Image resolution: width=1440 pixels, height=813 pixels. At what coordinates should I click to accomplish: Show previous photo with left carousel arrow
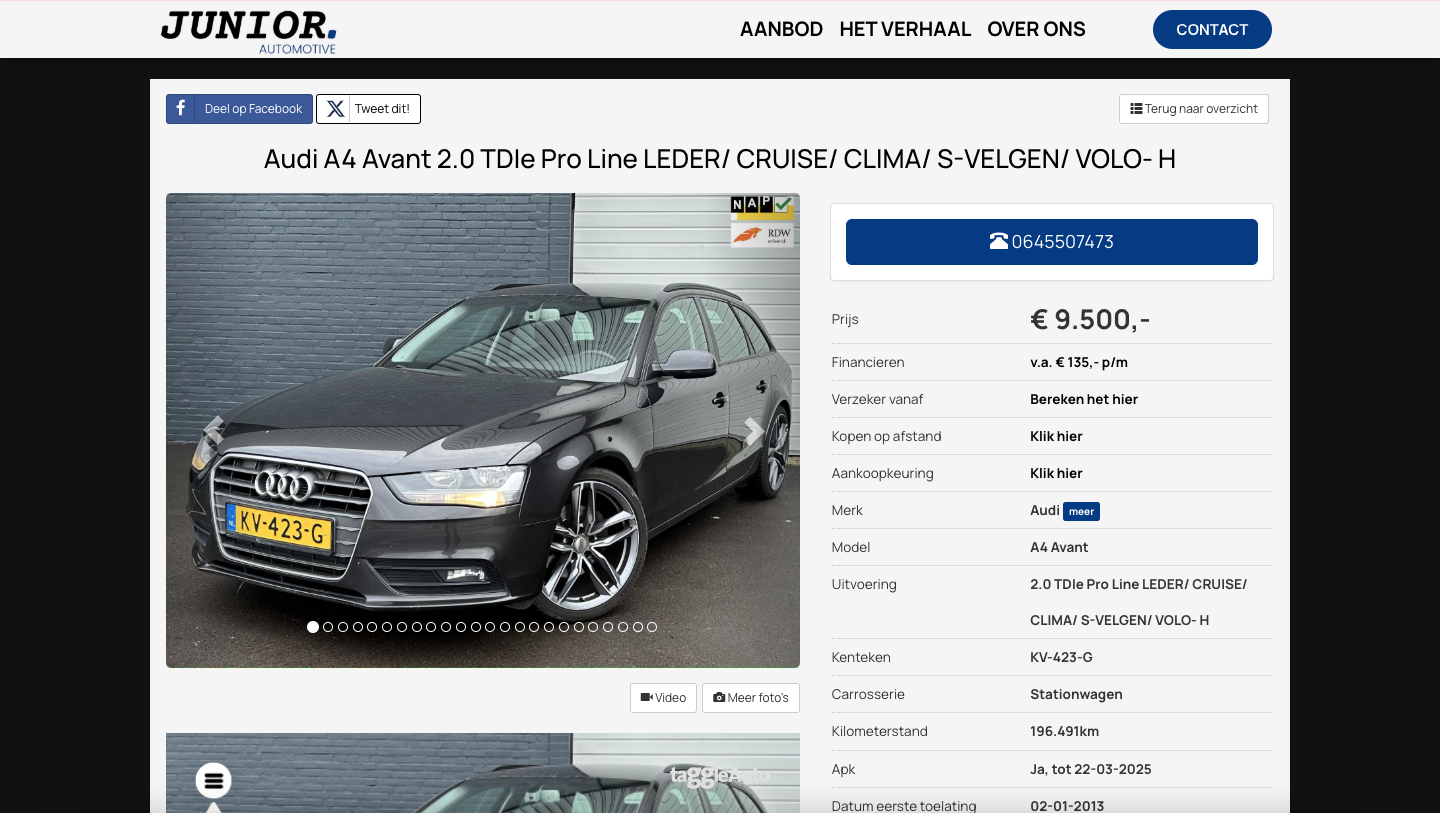(212, 432)
